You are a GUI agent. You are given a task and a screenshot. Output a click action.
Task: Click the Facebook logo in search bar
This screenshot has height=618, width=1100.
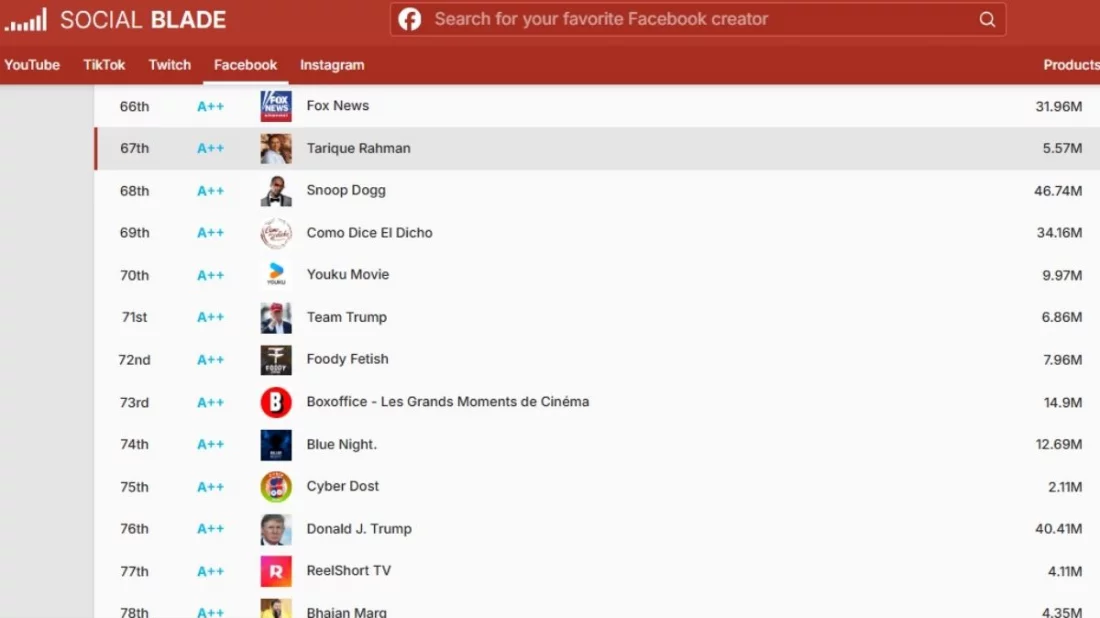click(x=410, y=19)
